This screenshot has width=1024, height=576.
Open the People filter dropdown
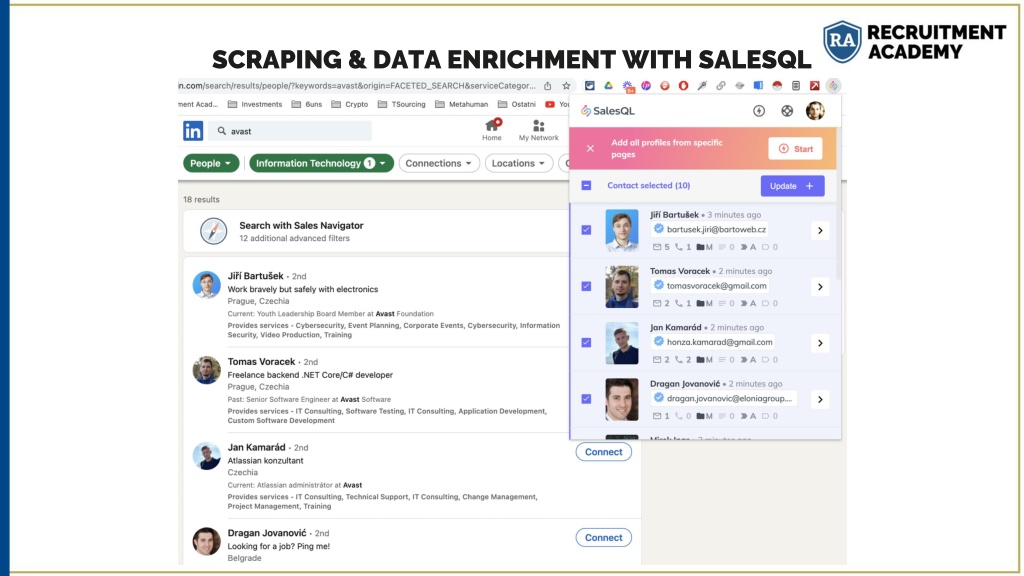tap(211, 163)
